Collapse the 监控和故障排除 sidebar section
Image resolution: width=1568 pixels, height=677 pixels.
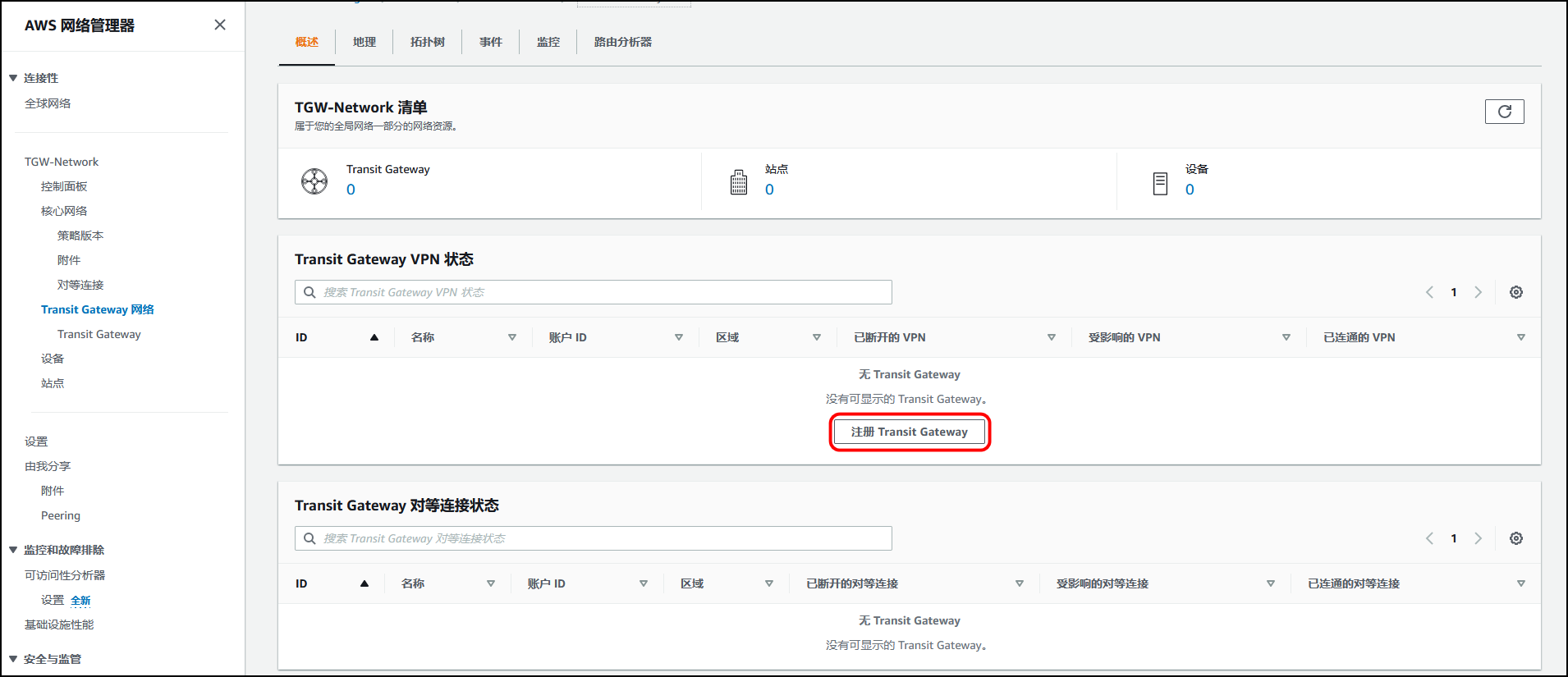tap(13, 550)
